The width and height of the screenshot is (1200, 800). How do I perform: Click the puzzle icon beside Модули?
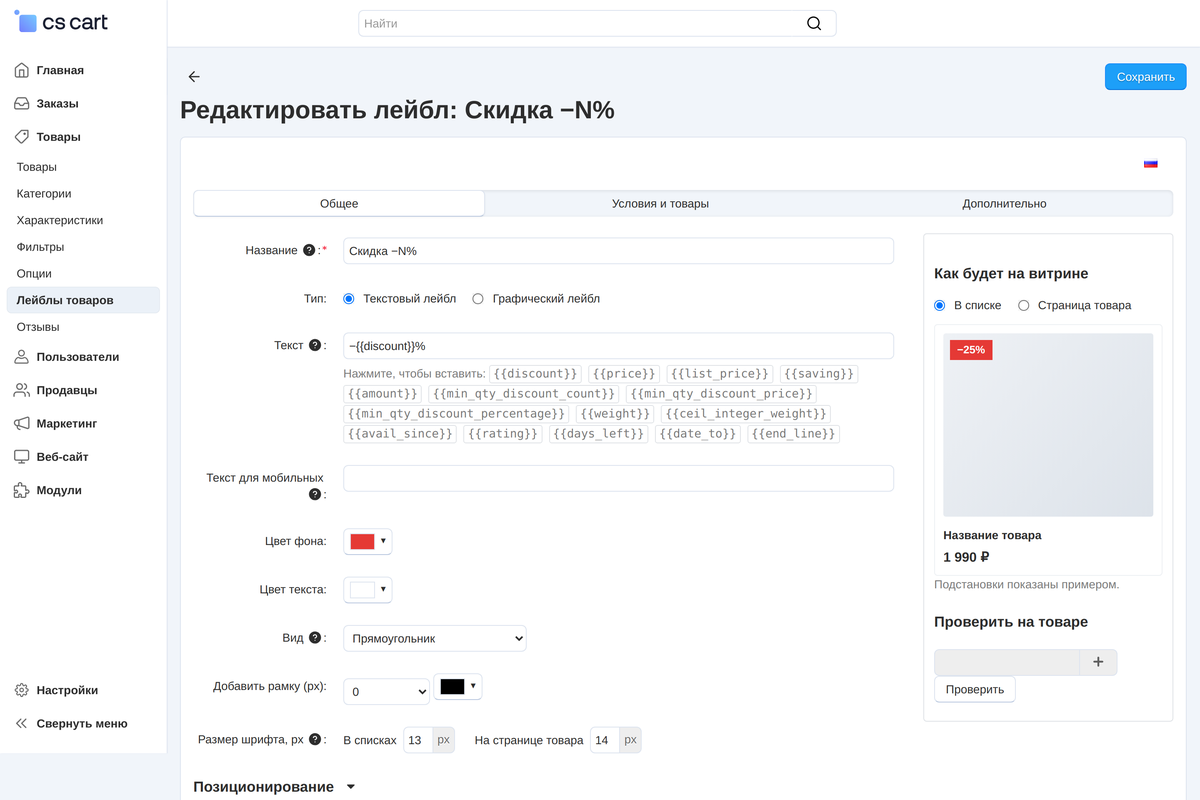click(x=22, y=490)
